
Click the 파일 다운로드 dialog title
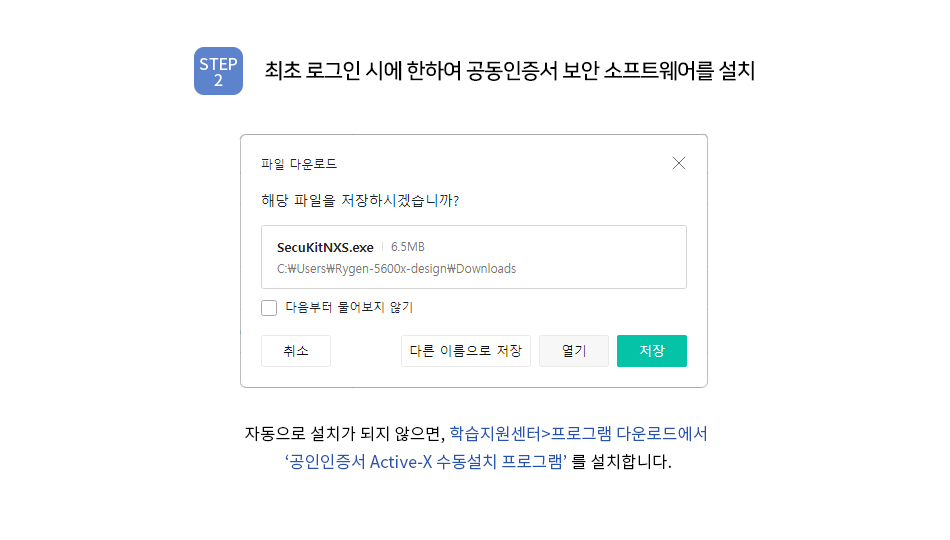pyautogui.click(x=299, y=164)
